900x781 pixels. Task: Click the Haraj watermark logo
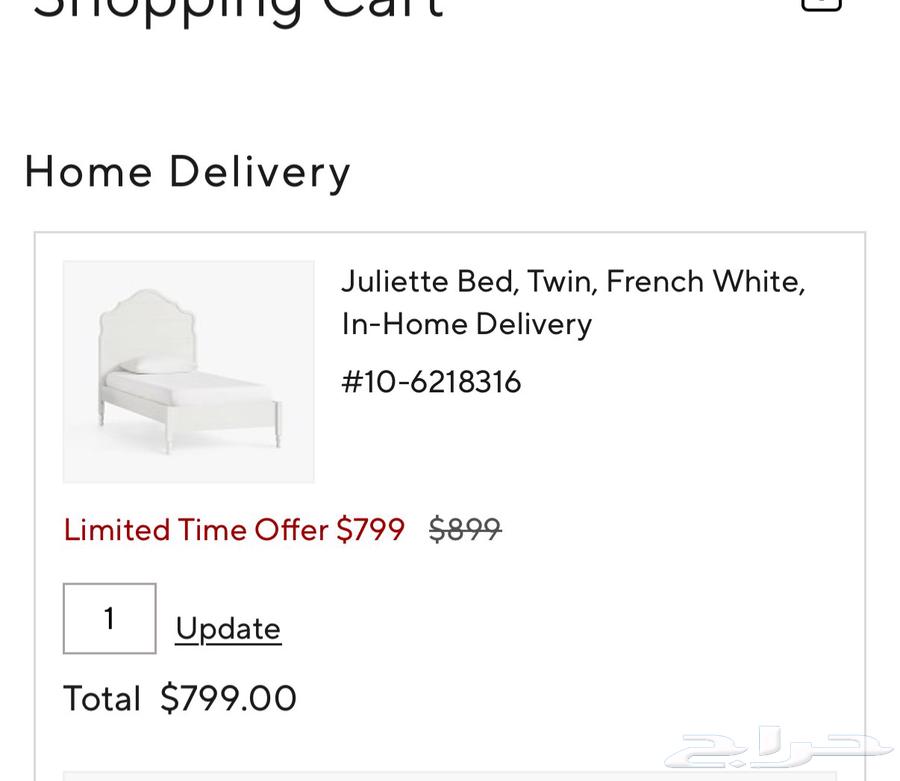coord(778,748)
